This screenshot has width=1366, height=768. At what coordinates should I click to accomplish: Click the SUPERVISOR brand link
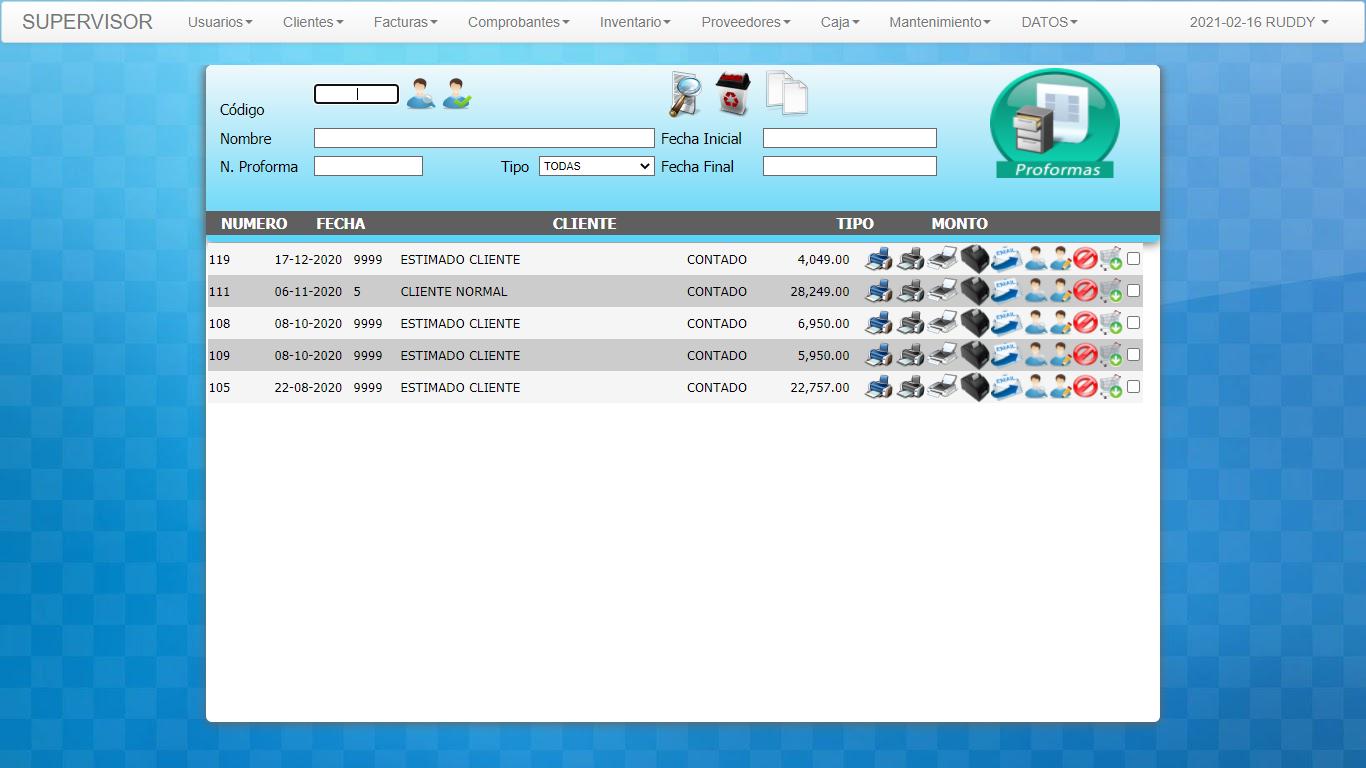87,22
